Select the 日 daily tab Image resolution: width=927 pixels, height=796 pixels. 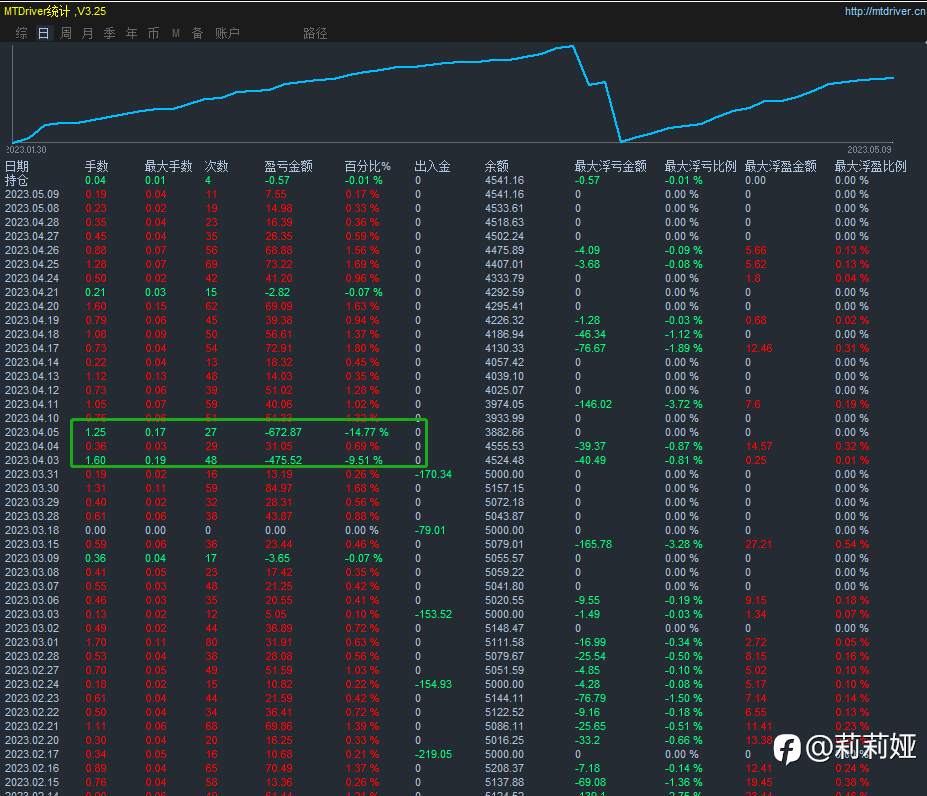click(x=43, y=33)
